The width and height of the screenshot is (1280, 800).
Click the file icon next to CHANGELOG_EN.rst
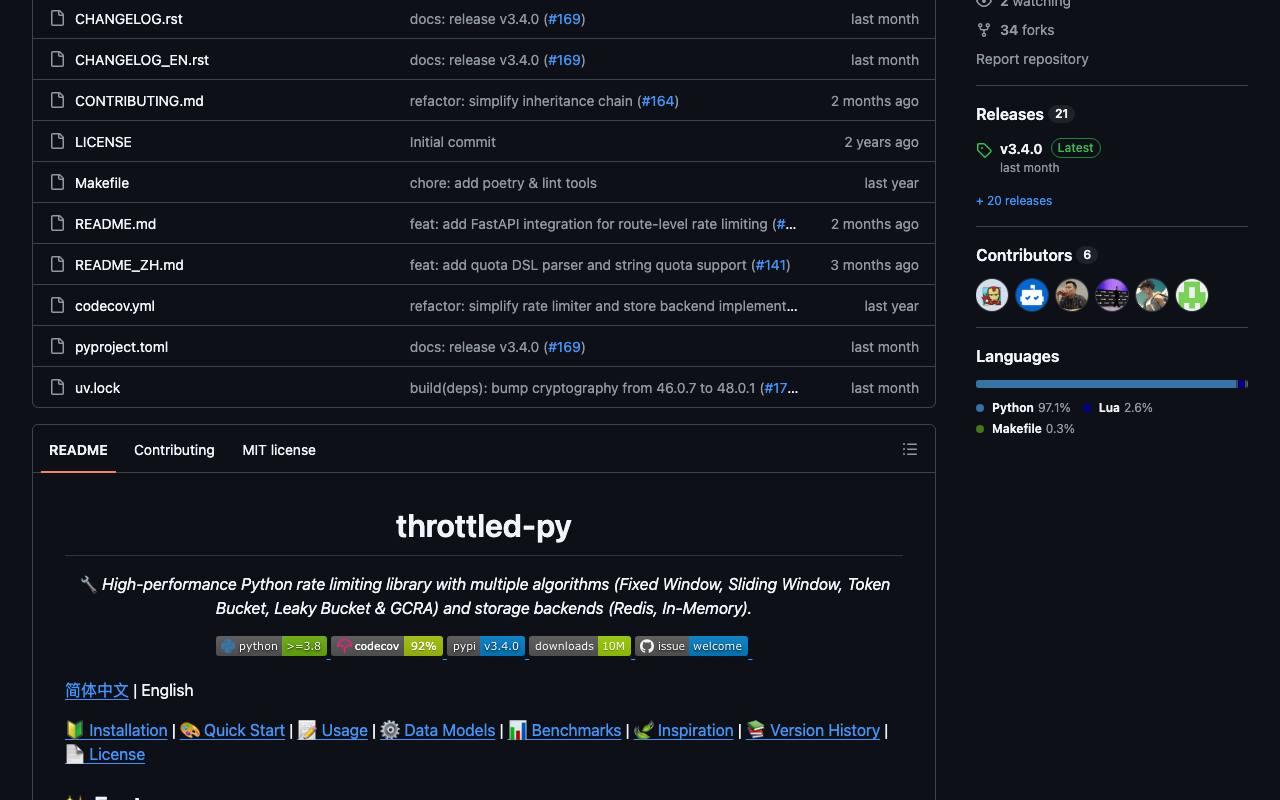58,60
